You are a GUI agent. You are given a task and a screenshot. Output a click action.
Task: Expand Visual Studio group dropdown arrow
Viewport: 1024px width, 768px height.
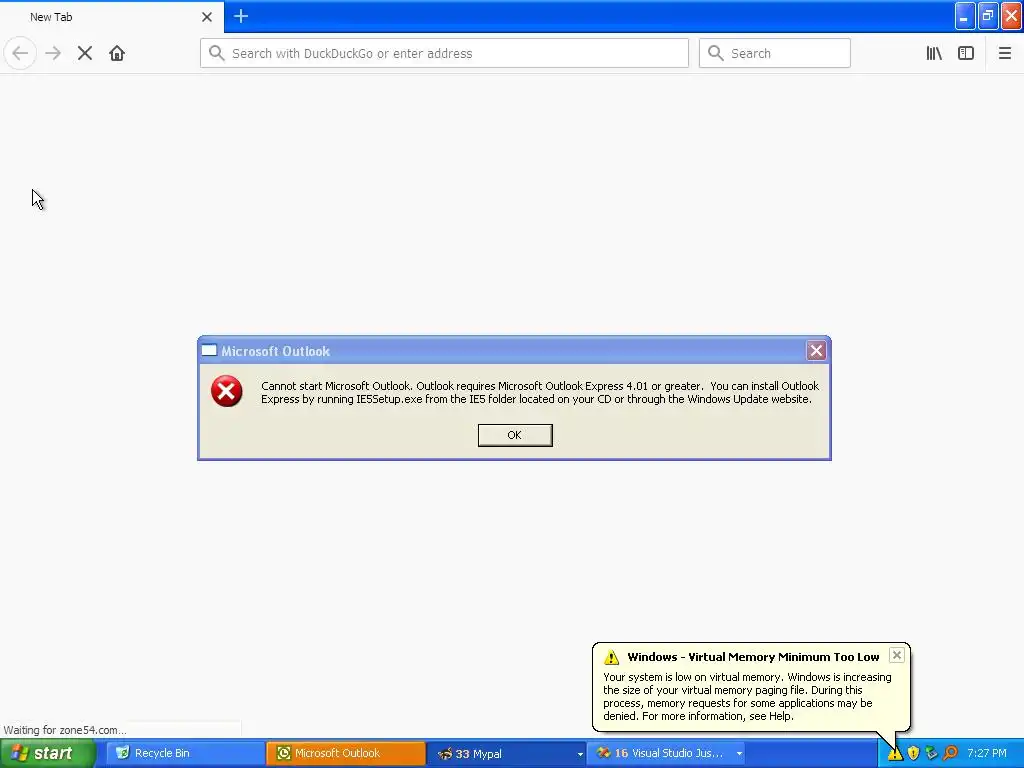click(739, 754)
